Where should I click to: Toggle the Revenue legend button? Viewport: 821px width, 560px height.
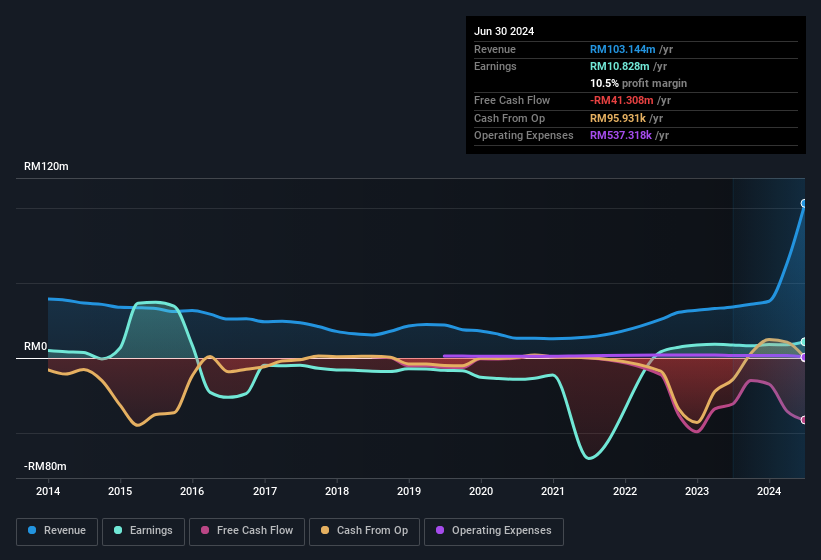pos(57,531)
